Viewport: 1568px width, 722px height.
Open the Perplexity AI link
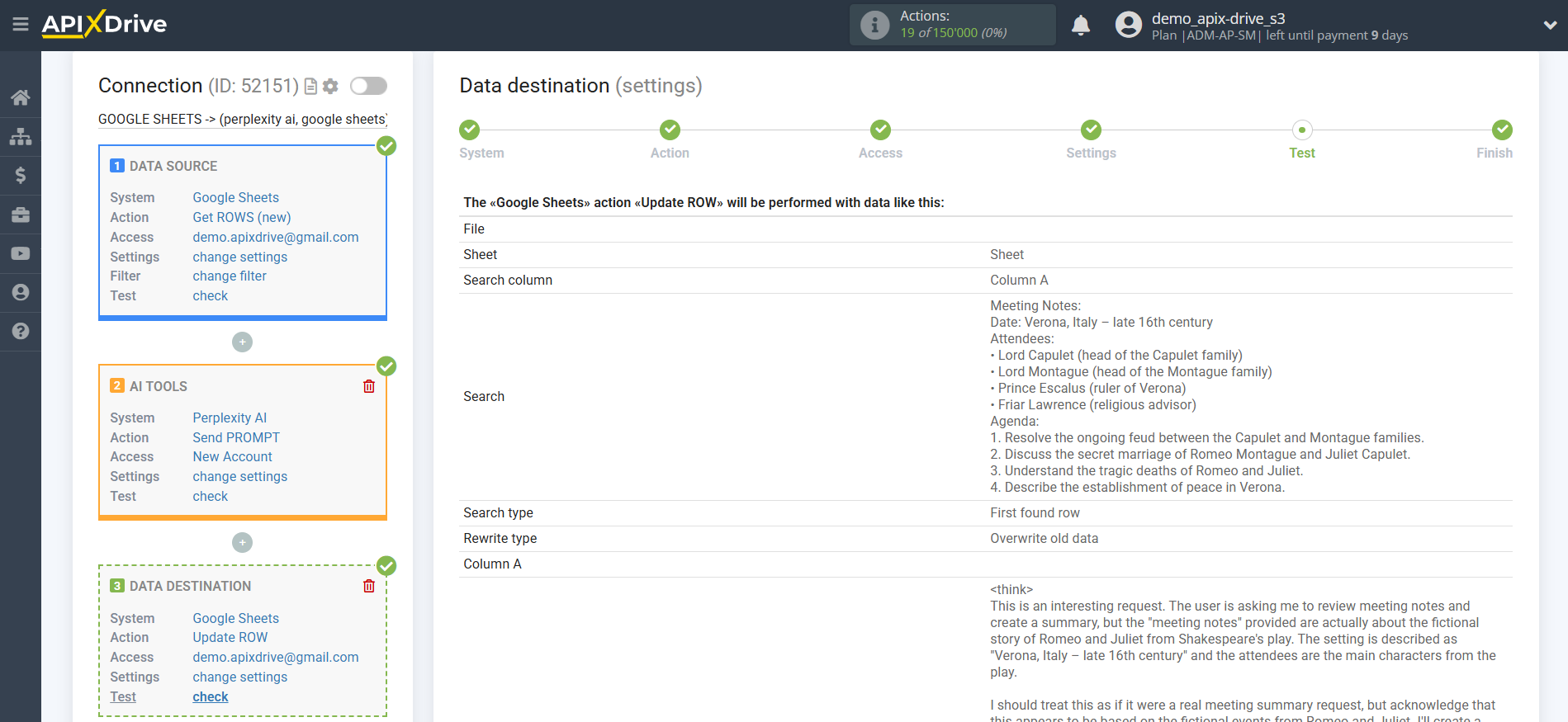point(230,418)
